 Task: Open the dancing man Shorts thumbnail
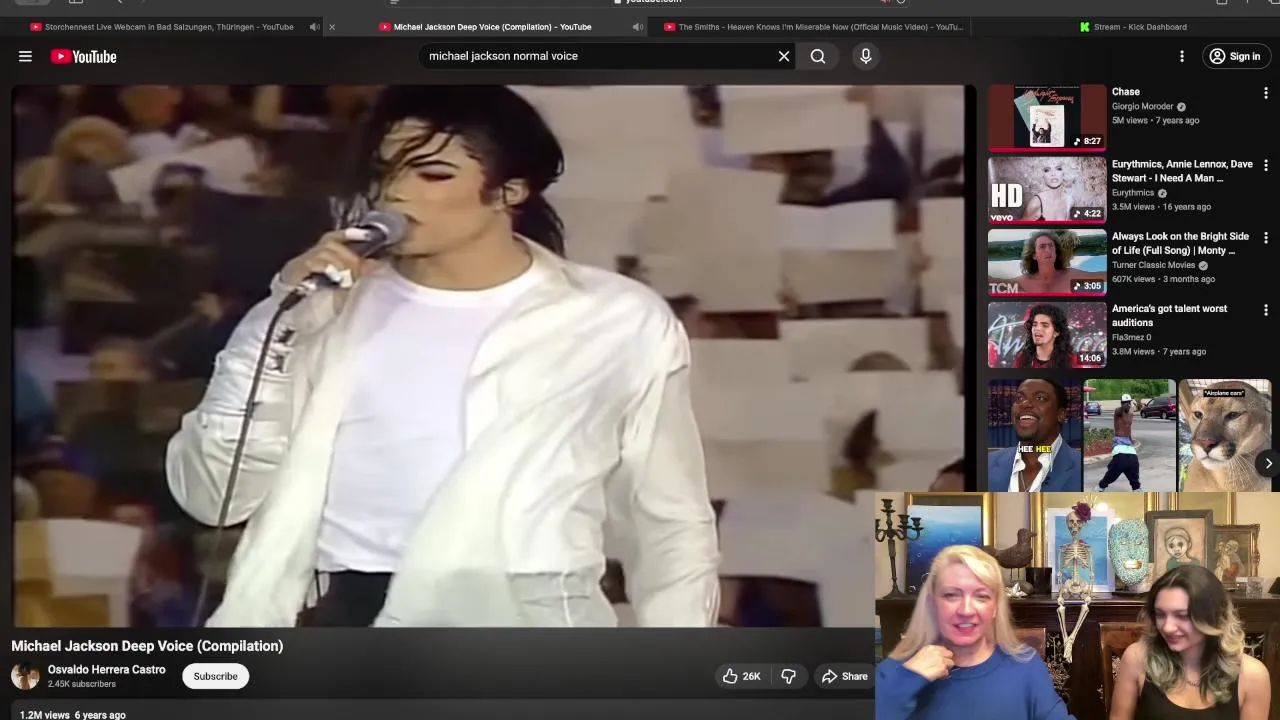pyautogui.click(x=1129, y=436)
